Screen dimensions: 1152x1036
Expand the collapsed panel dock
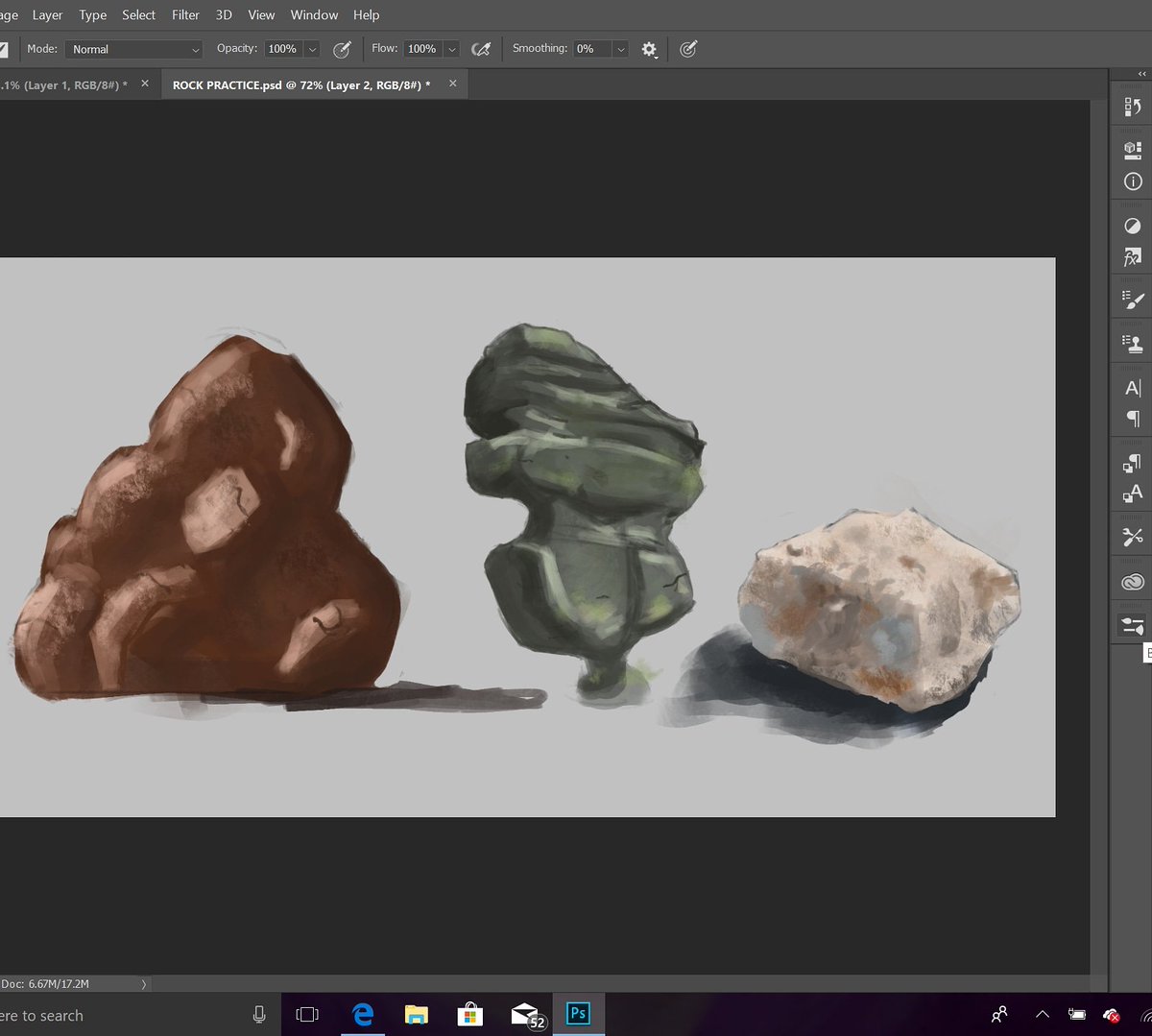(1141, 74)
